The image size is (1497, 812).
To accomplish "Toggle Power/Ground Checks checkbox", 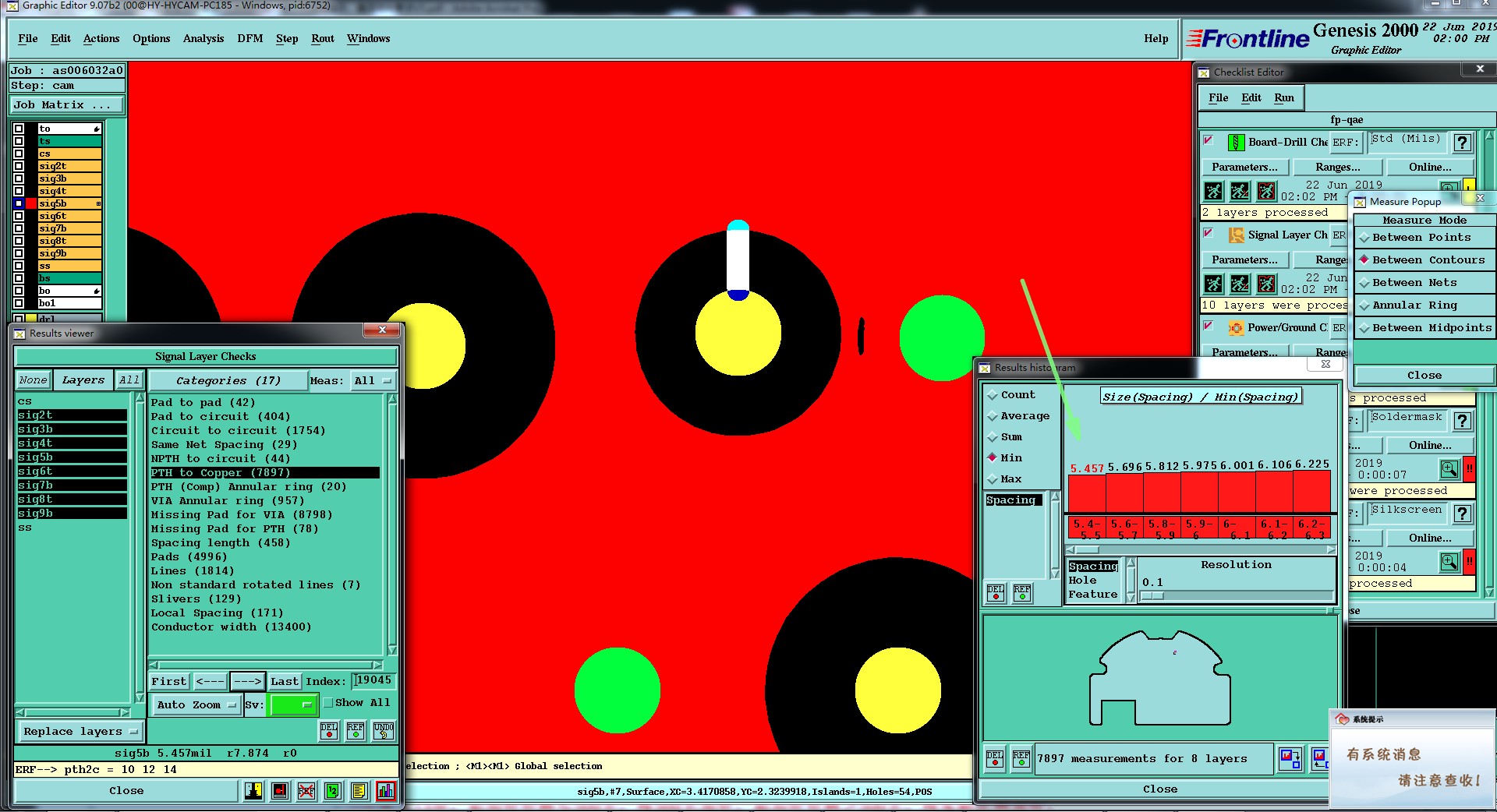I will pyautogui.click(x=1209, y=327).
